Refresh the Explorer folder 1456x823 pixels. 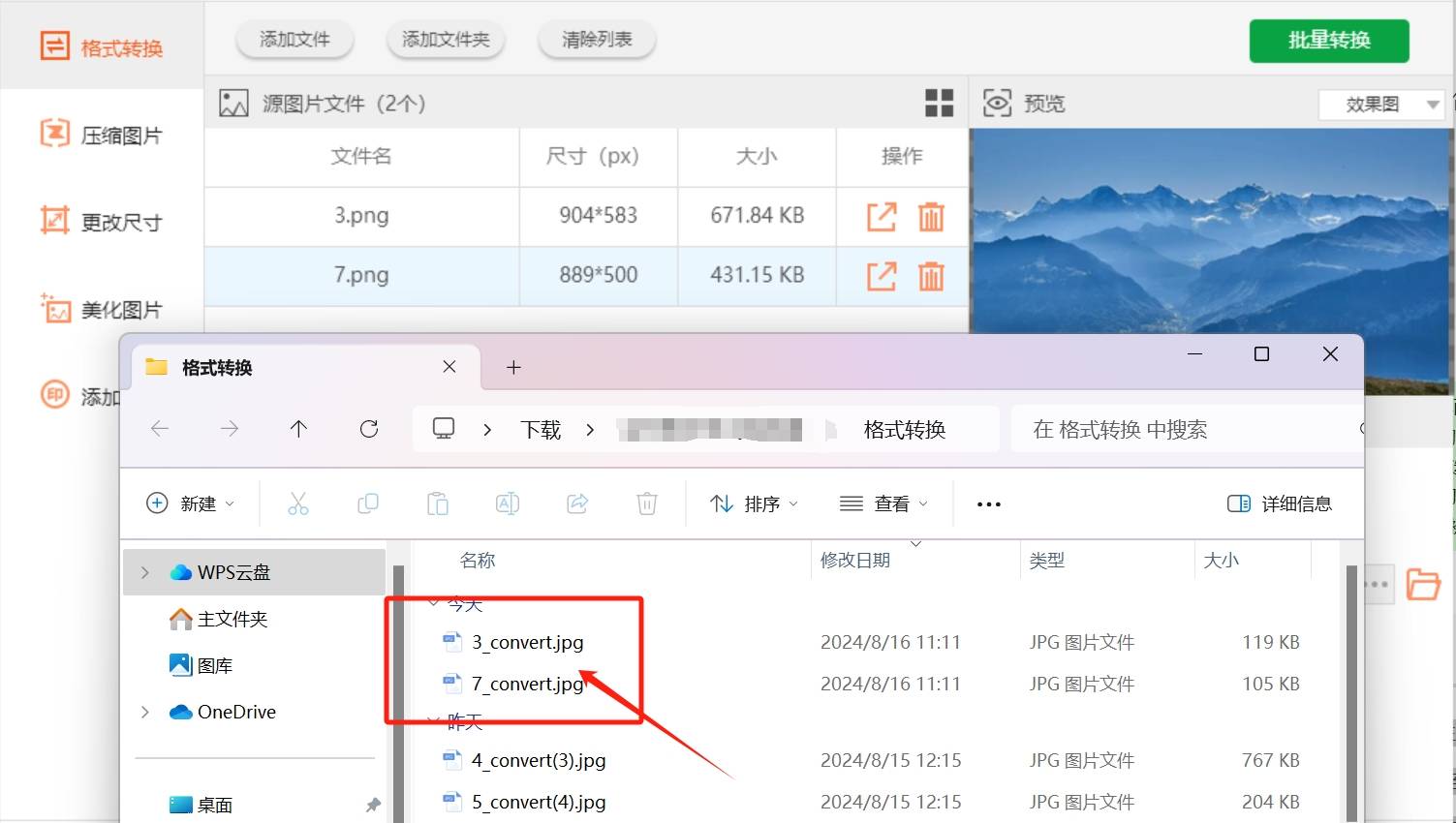click(x=369, y=429)
